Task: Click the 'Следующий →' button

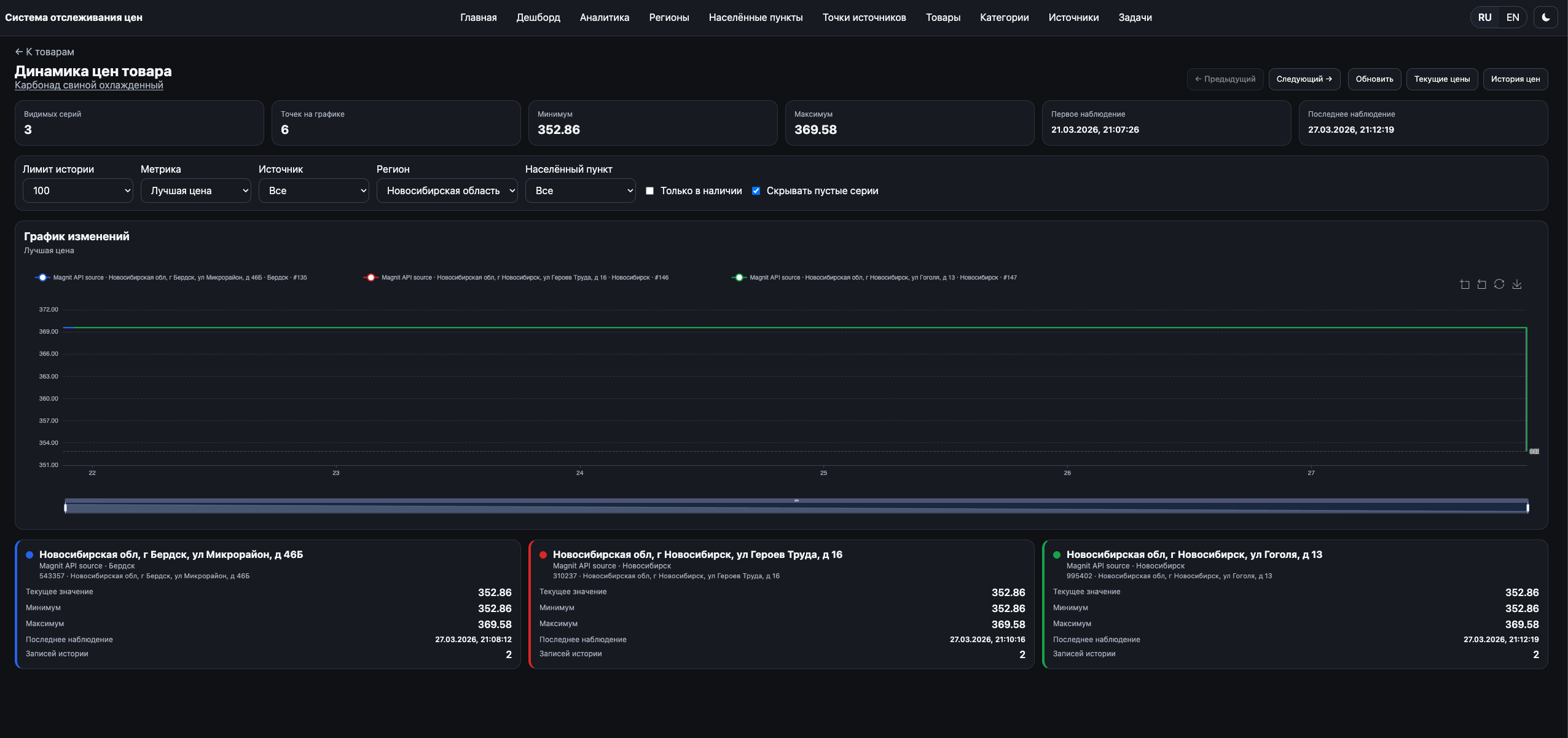Action: (x=1304, y=79)
